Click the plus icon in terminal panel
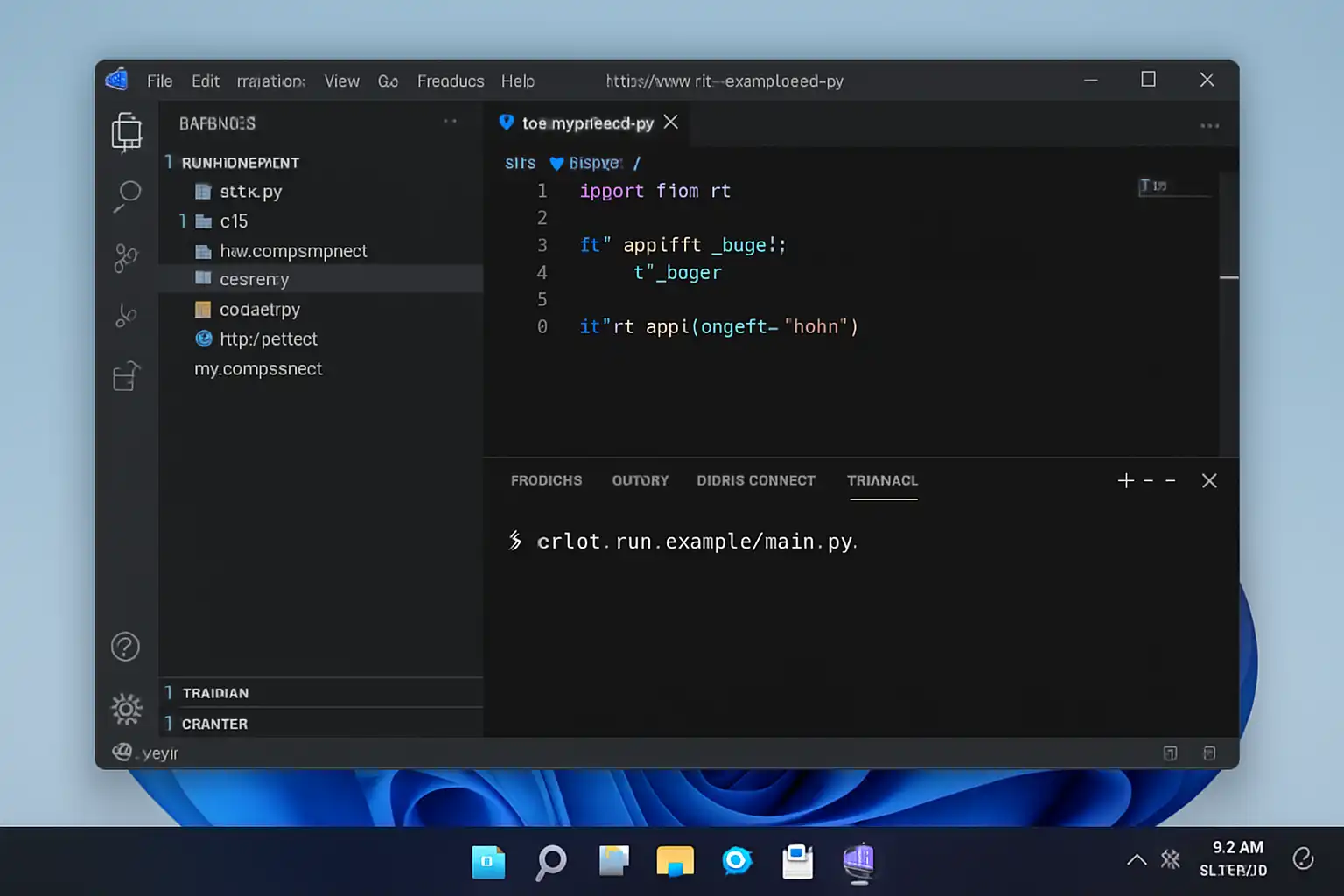 (x=1125, y=480)
